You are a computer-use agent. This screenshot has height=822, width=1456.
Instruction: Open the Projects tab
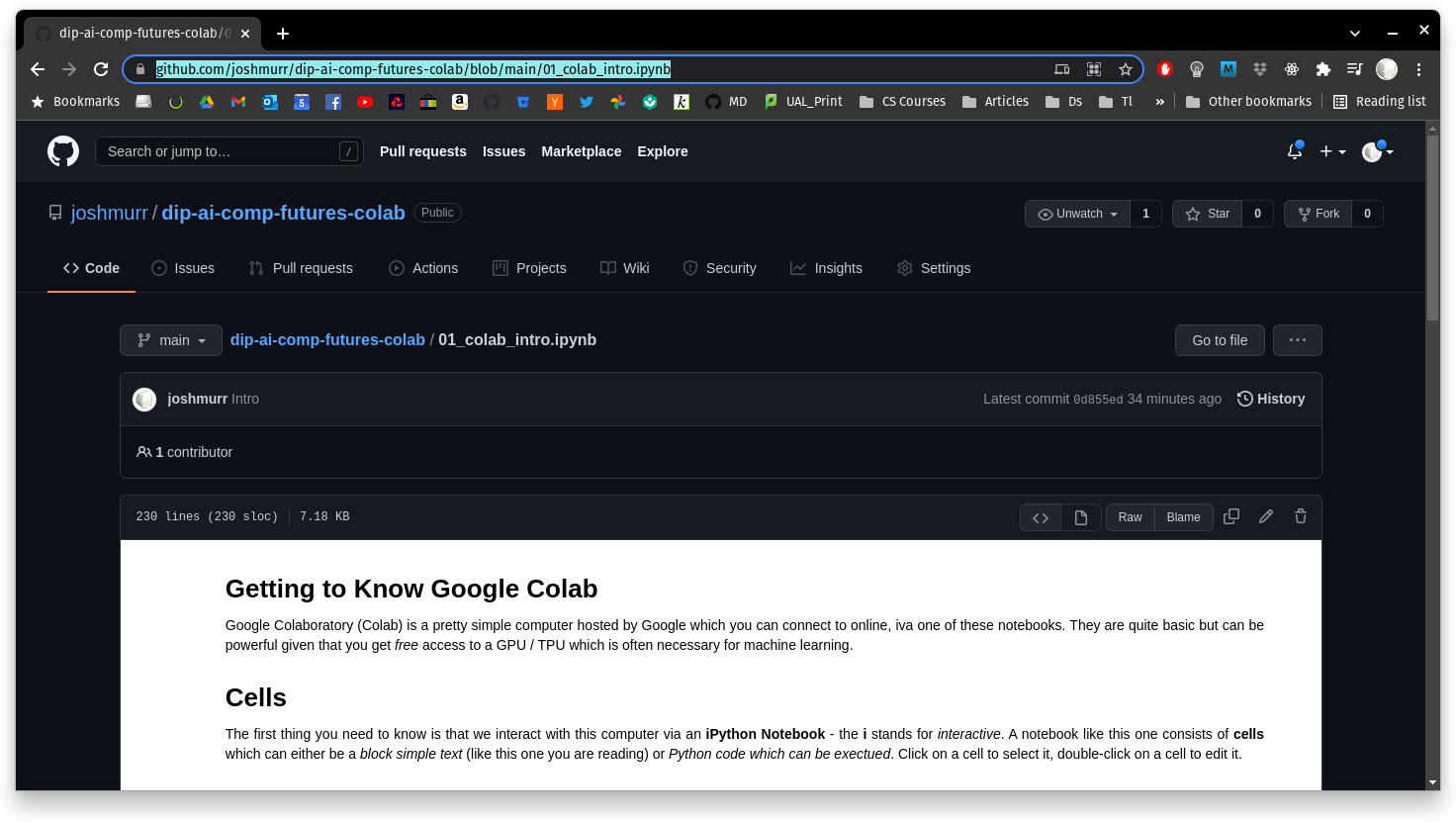(x=529, y=268)
